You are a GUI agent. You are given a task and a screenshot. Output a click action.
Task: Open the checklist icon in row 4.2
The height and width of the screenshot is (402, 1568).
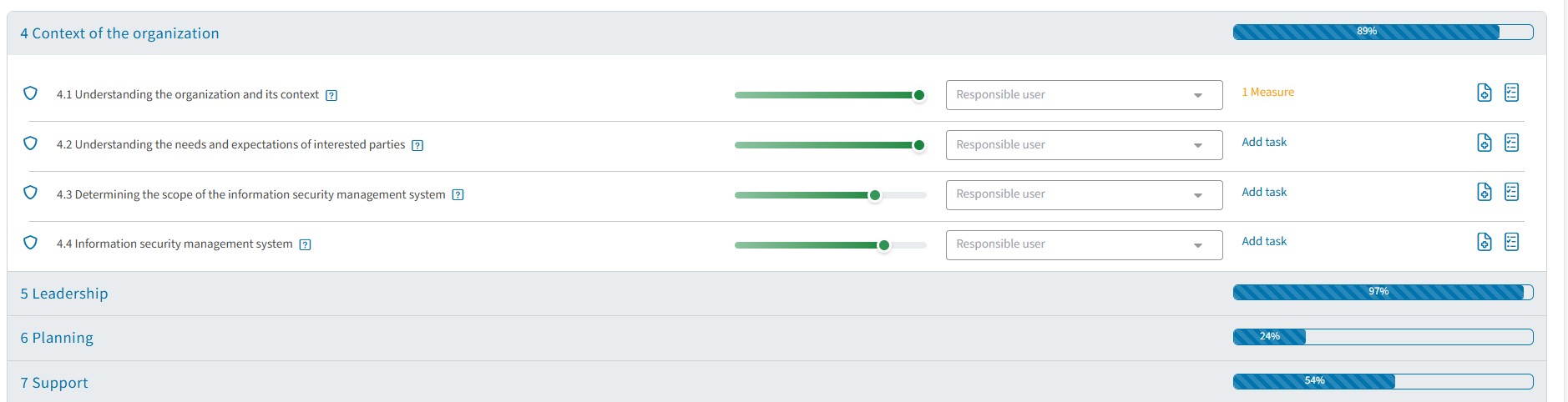click(1511, 143)
